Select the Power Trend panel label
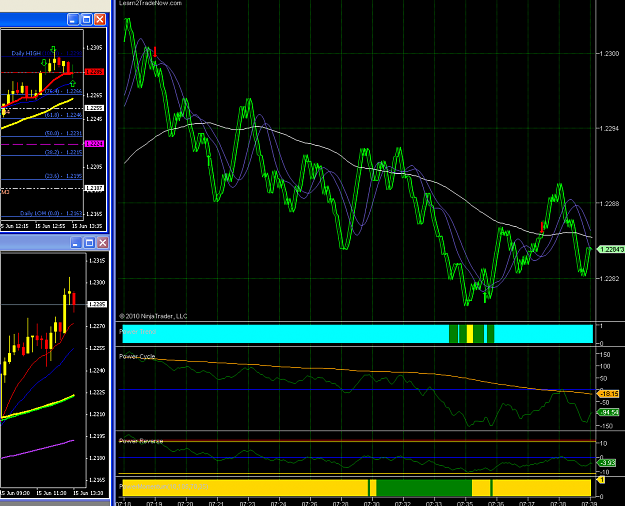Viewport: 625px width, 506px height. pyautogui.click(x=137, y=332)
